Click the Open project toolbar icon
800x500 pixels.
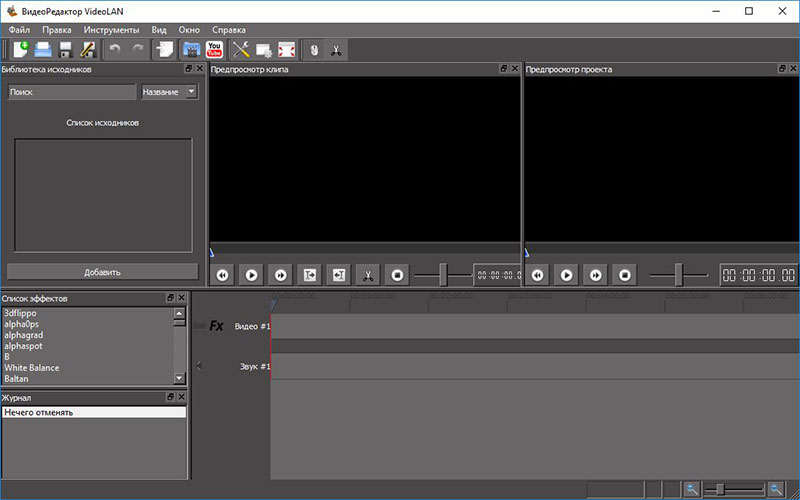[43, 49]
